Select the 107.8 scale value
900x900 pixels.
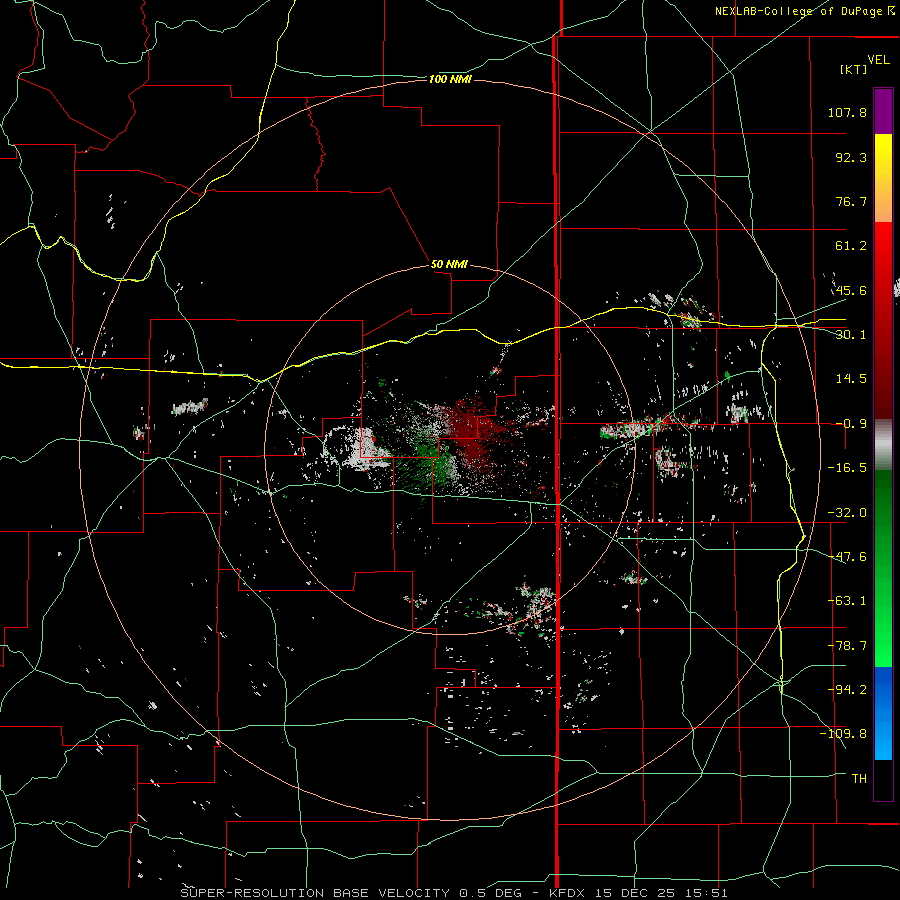[x=847, y=112]
